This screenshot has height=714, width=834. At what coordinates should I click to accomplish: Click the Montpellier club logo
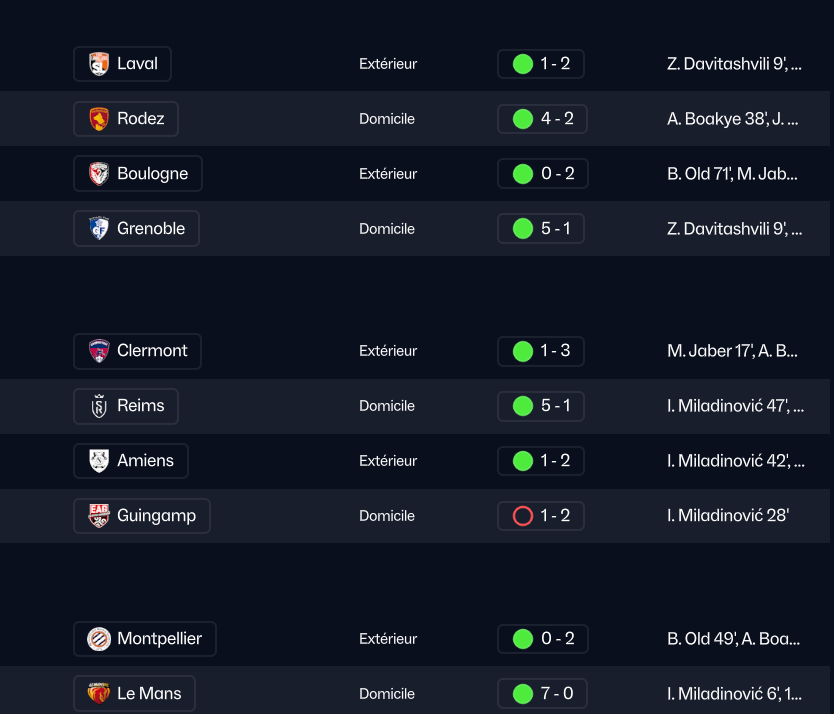[98, 639]
